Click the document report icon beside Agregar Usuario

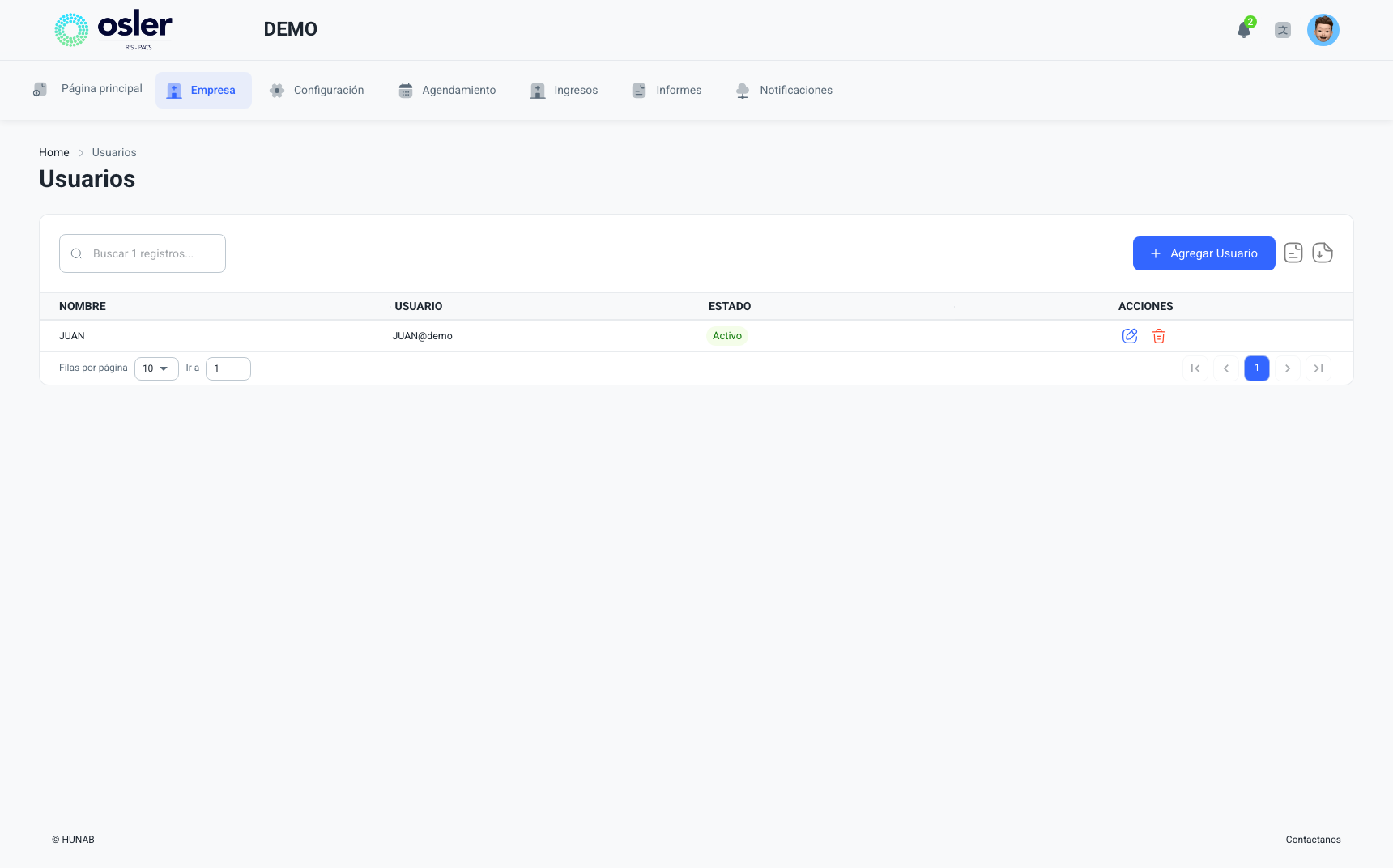pos(1293,253)
